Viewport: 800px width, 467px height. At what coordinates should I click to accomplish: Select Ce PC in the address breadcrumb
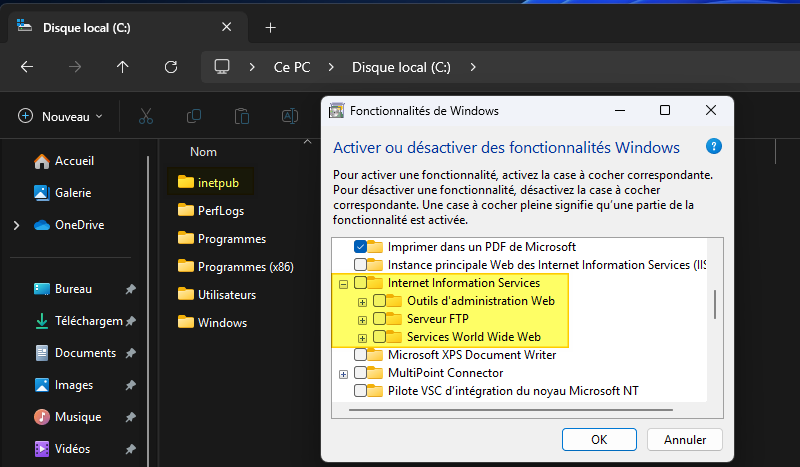click(x=291, y=67)
